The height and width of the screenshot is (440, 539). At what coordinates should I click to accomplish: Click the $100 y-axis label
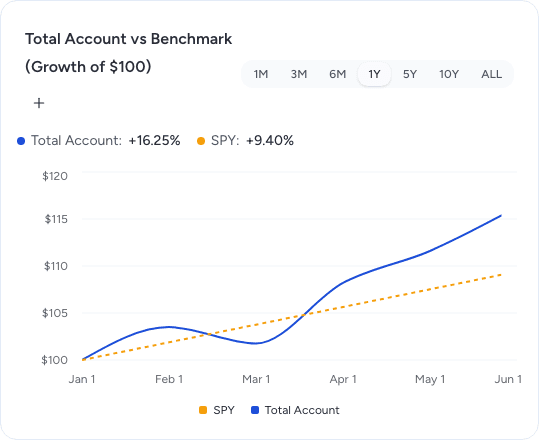tap(55, 360)
